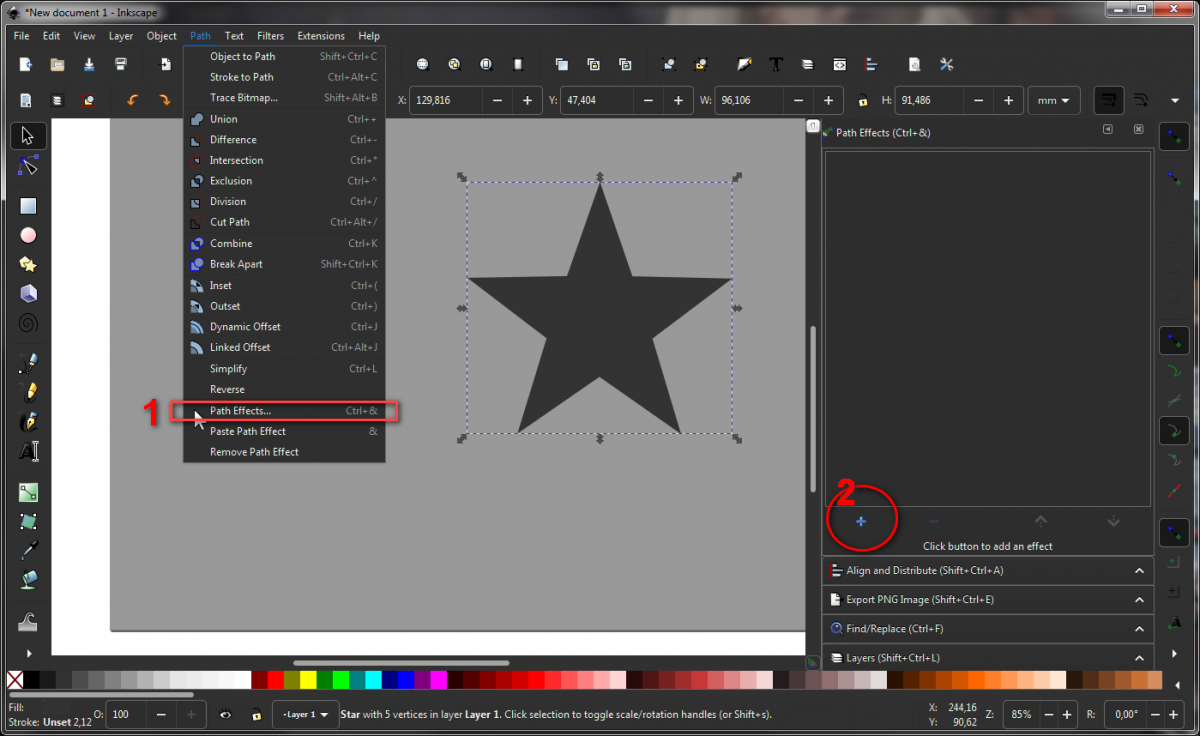The width and height of the screenshot is (1200, 736).
Task: Select the Star tool
Action: click(27, 264)
